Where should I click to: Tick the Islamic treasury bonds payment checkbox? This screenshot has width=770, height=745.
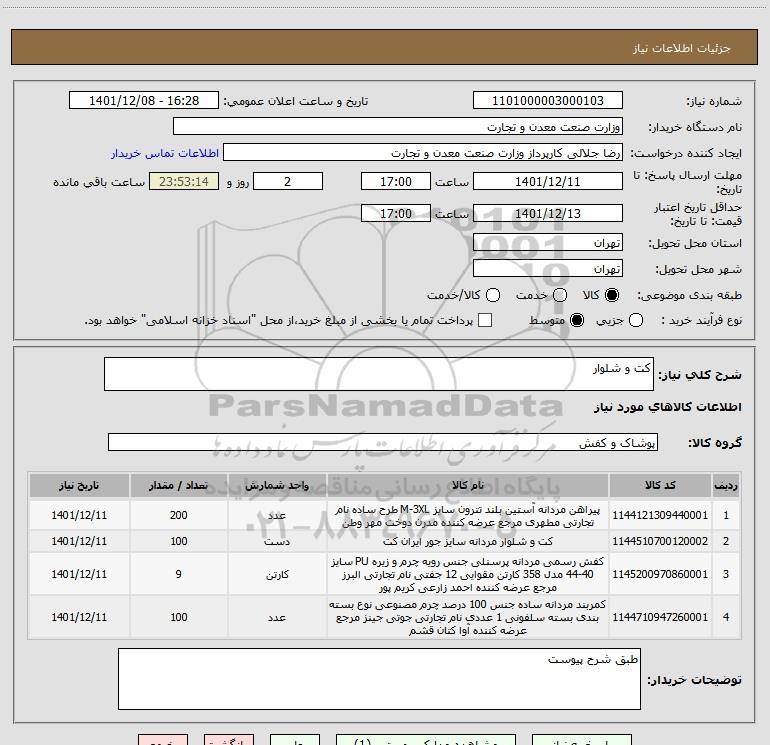click(485, 320)
